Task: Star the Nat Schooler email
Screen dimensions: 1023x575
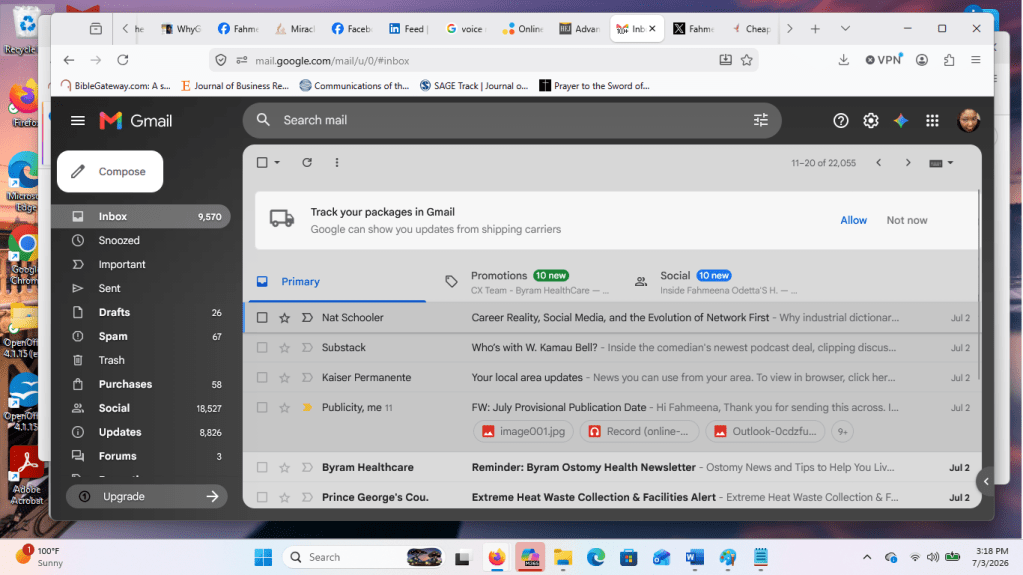Action: (x=284, y=318)
